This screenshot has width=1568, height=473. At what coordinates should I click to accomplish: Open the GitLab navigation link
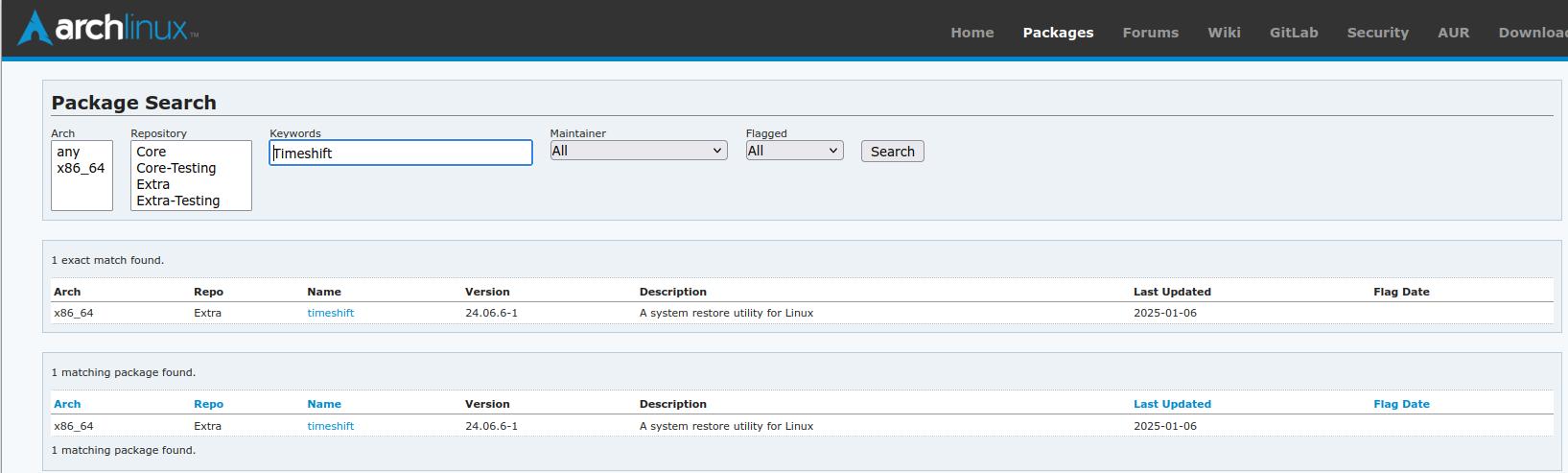[1294, 33]
